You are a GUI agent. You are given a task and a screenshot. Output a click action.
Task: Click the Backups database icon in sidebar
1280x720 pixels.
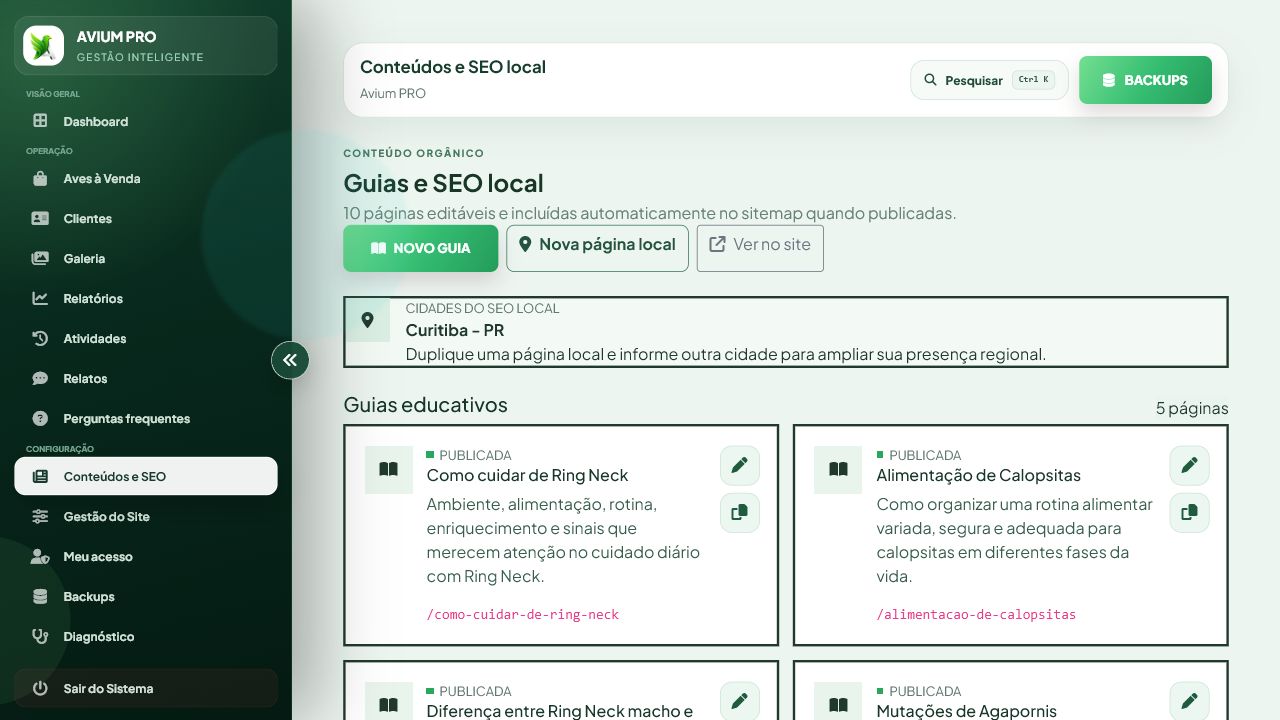40,597
